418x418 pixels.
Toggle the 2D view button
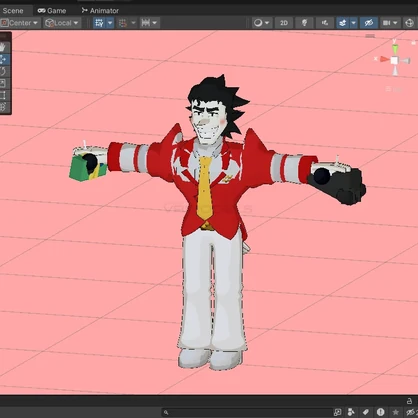(x=284, y=23)
